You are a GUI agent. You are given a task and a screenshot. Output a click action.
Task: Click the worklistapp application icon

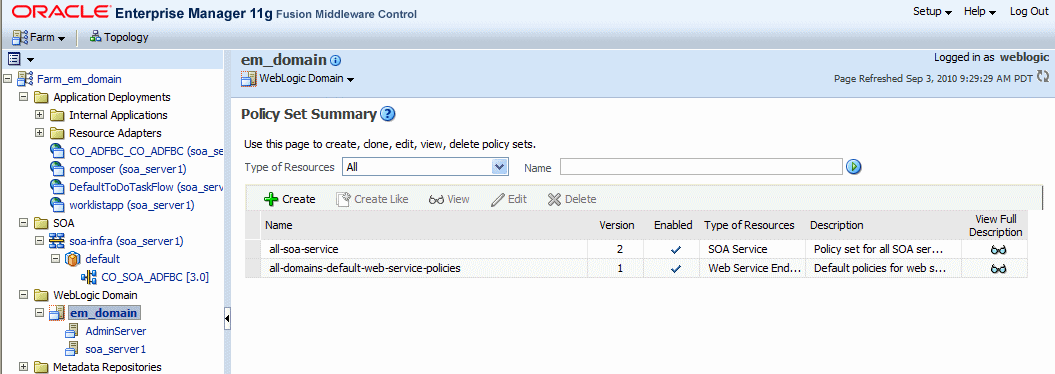(x=58, y=204)
